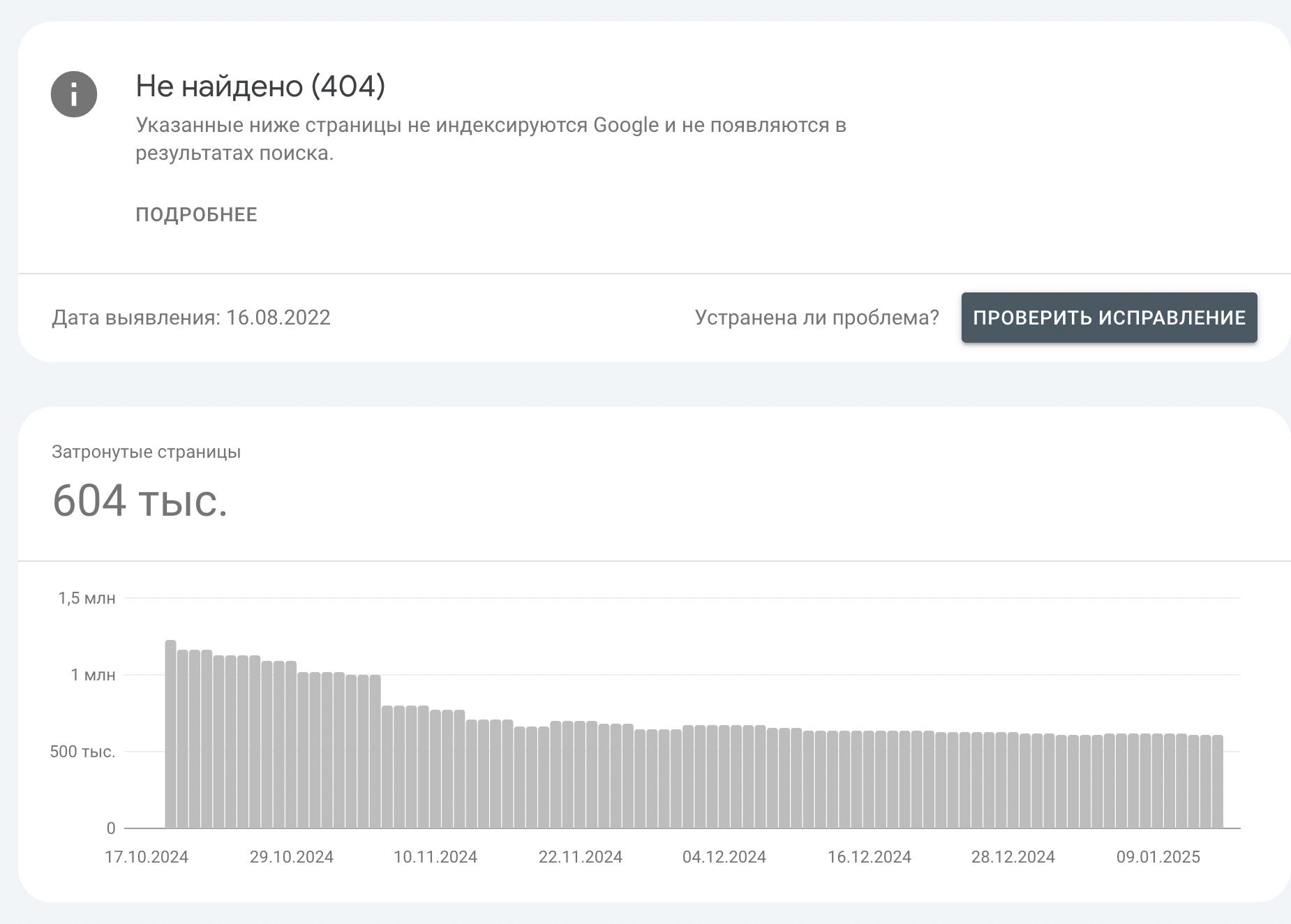The image size is (1291, 924).
Task: Open the ПОДРОБНЕЕ link
Action: pos(196,215)
